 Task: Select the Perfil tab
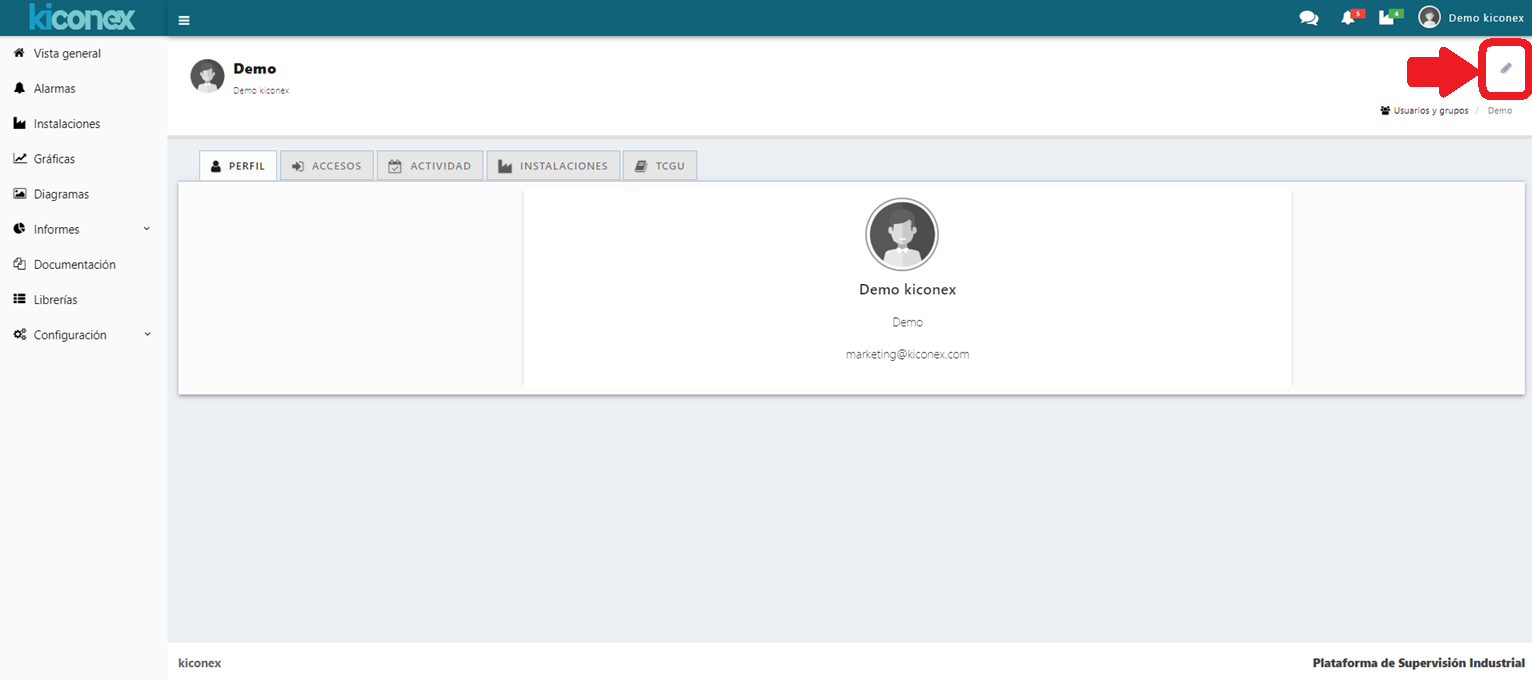238,166
